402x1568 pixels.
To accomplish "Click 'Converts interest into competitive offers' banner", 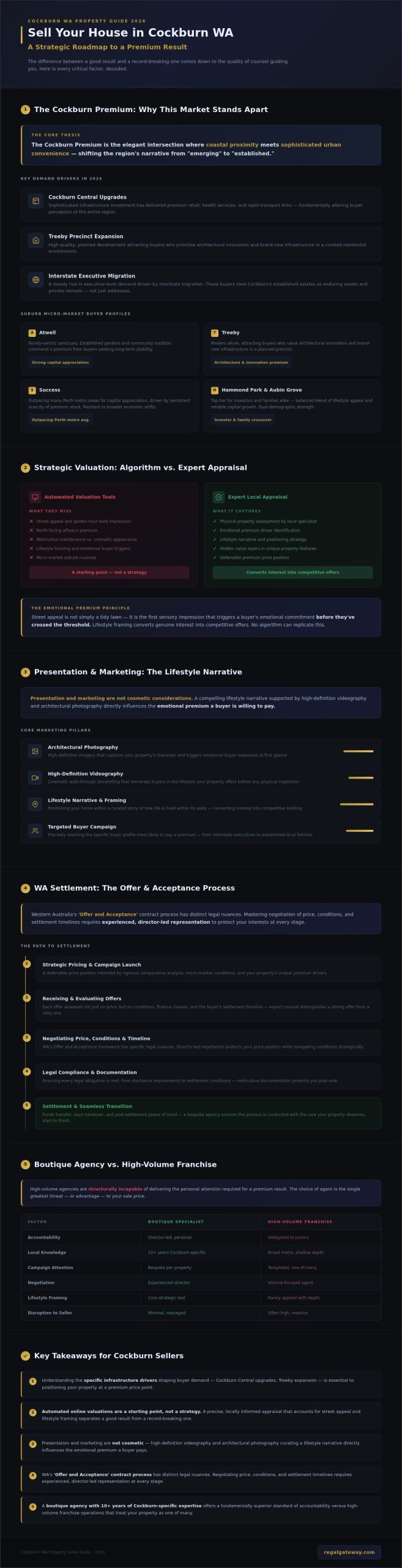I will [292, 572].
